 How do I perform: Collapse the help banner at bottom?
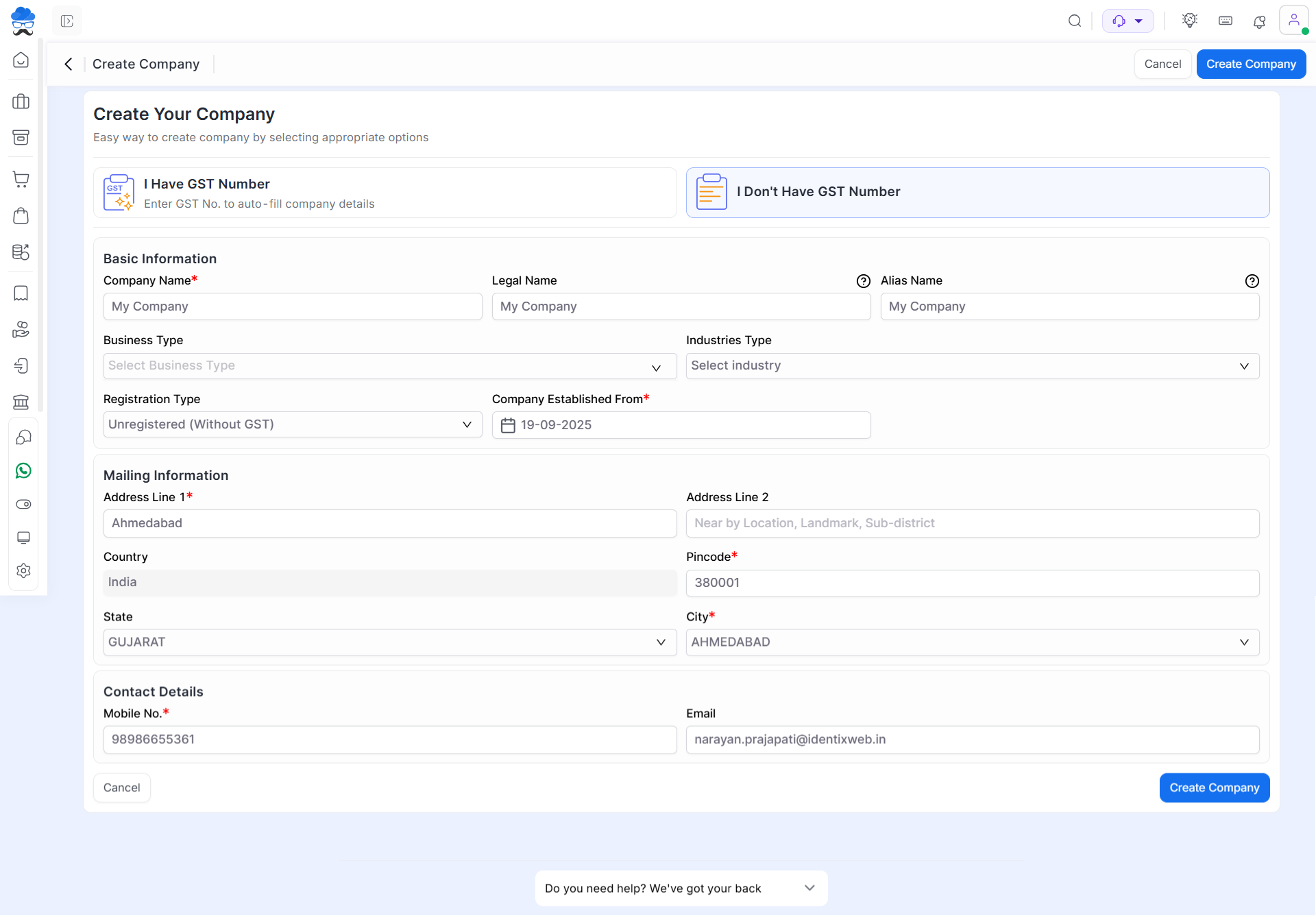point(809,888)
